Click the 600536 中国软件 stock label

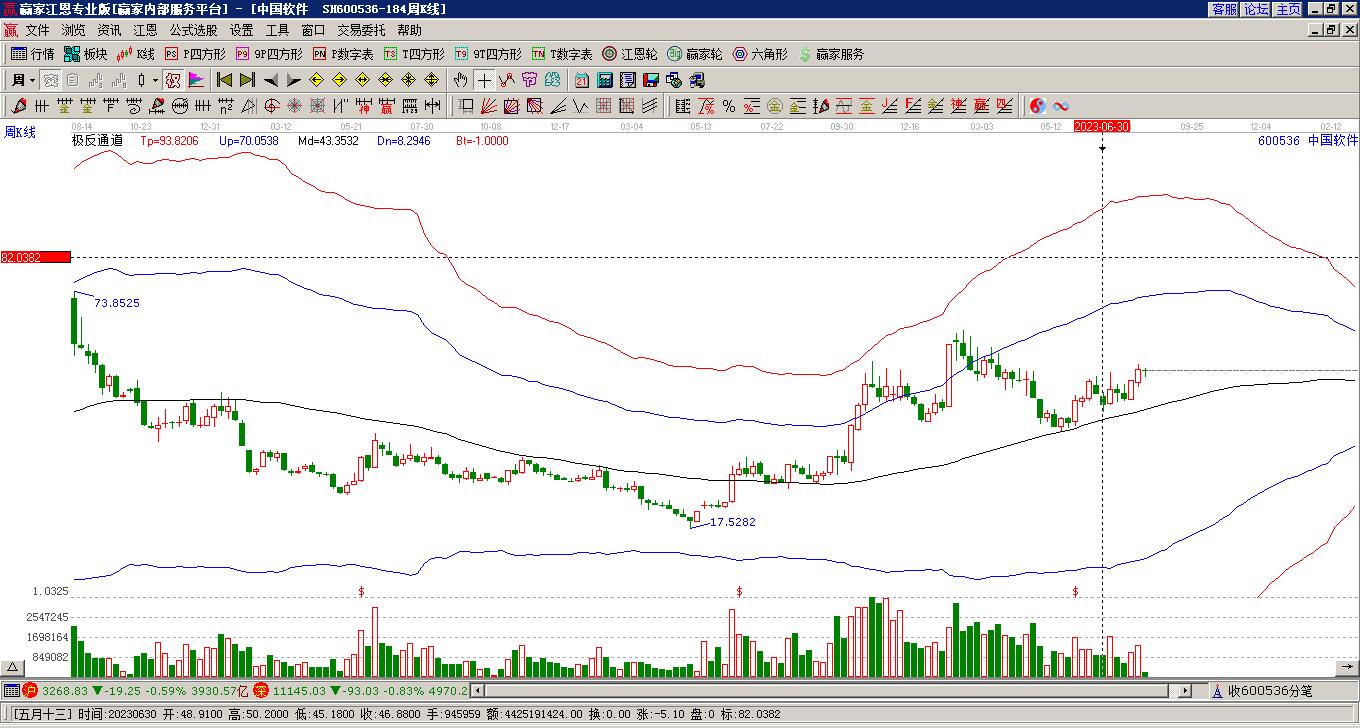click(1308, 141)
